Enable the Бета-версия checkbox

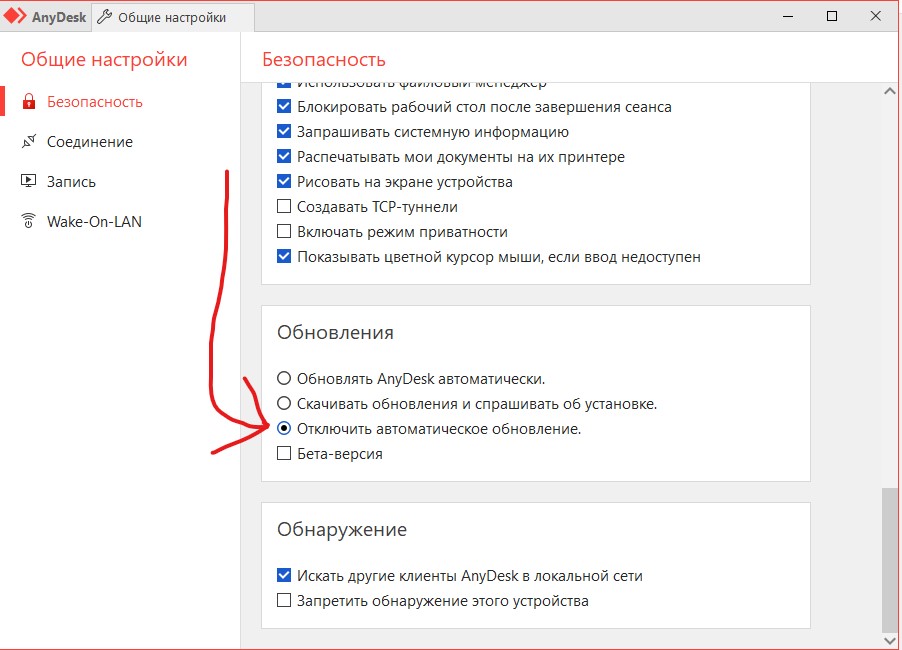(x=284, y=453)
